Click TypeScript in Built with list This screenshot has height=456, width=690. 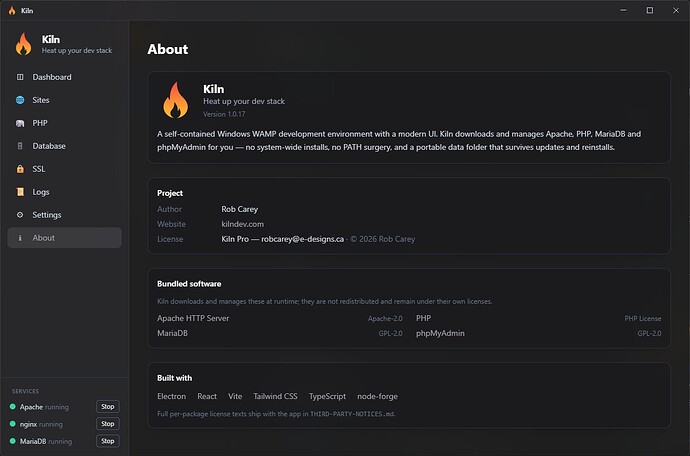tap(327, 396)
